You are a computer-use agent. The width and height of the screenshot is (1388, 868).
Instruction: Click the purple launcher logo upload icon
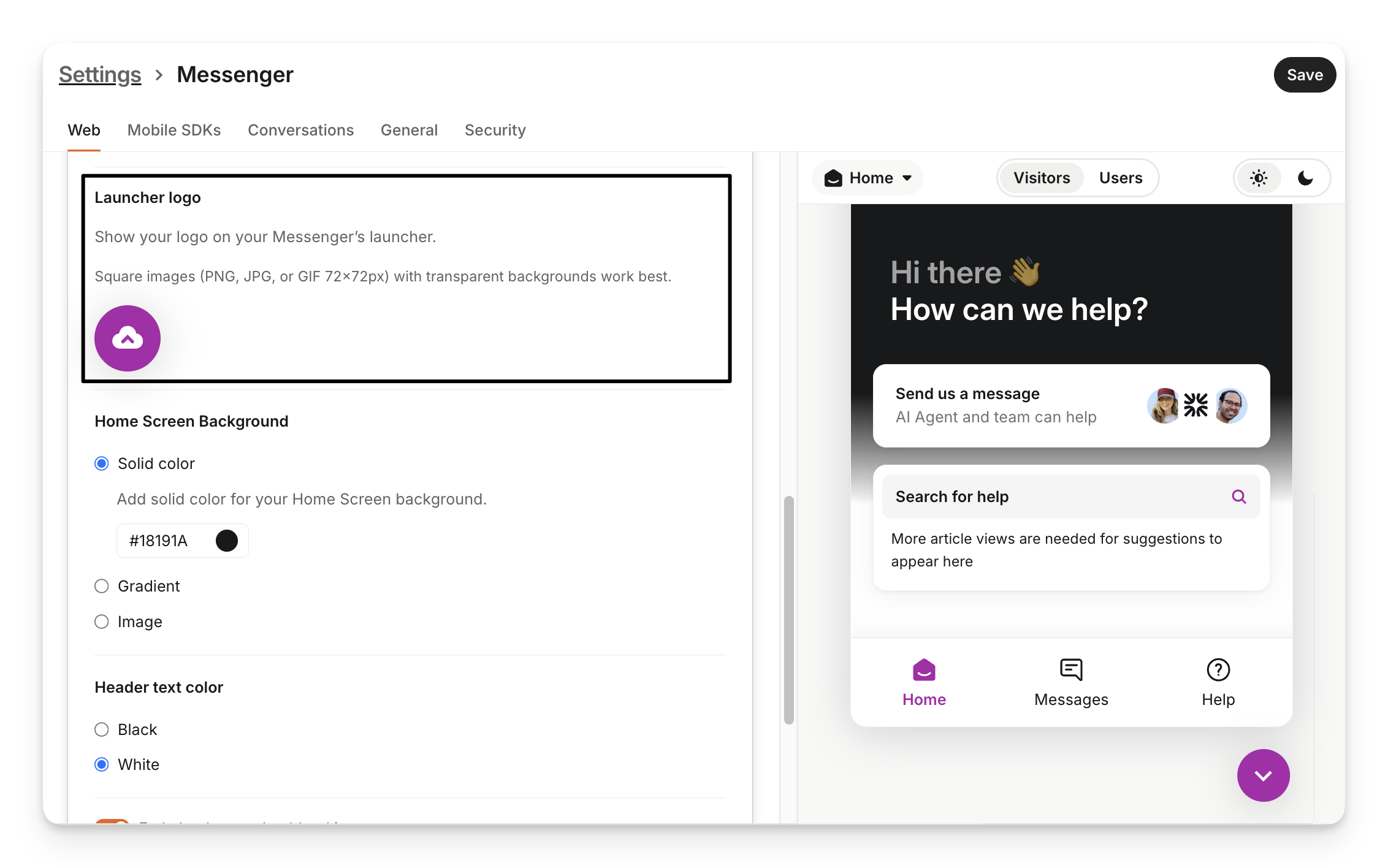(x=128, y=338)
